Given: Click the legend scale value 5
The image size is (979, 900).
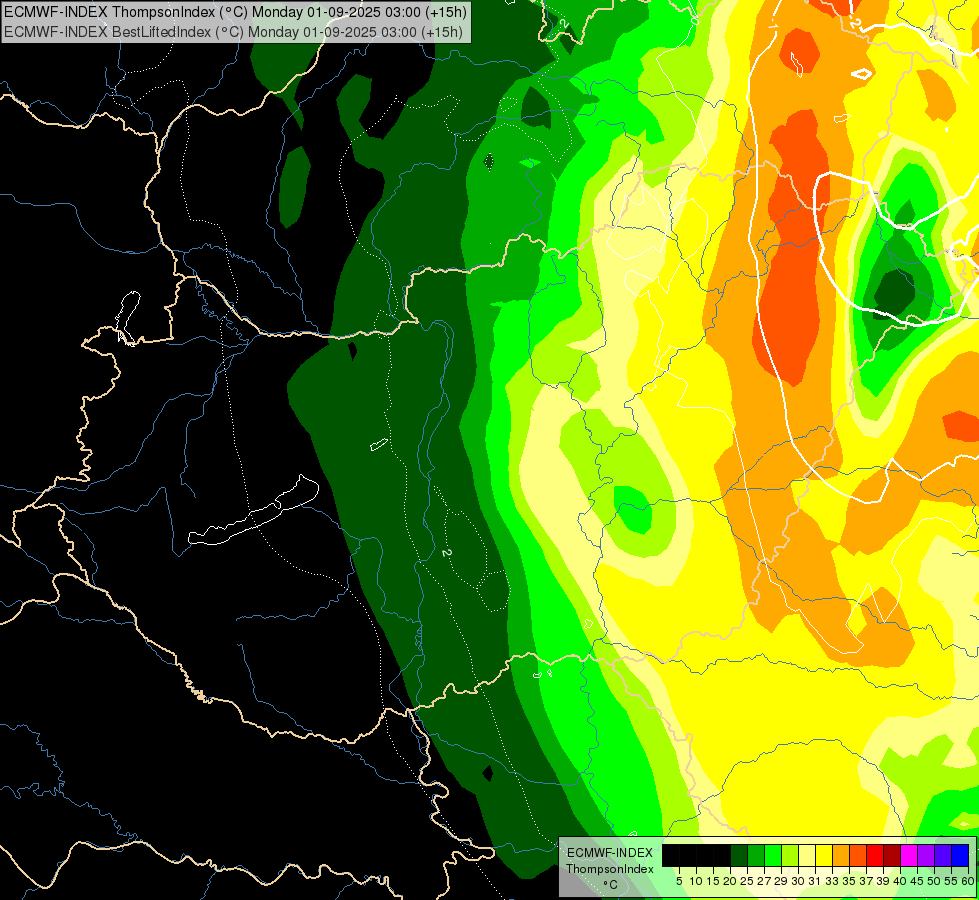Looking at the screenshot, I should coord(679,881).
